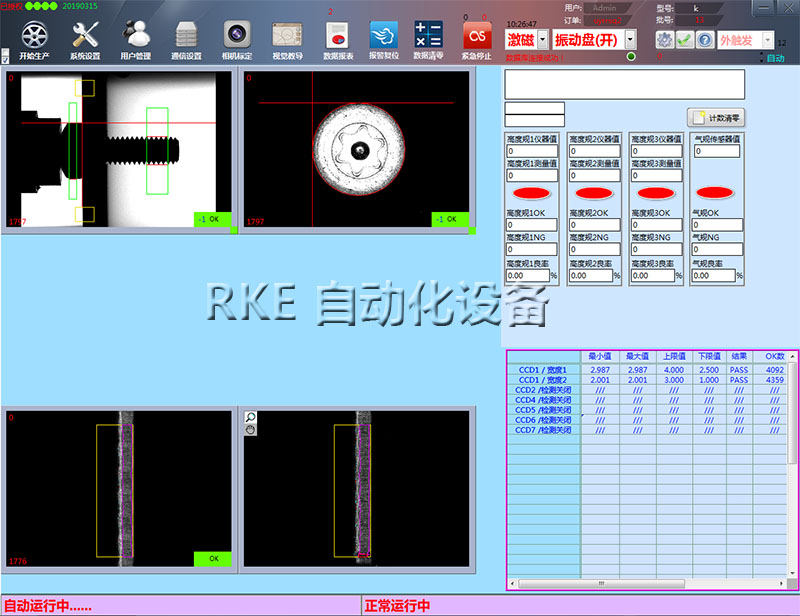
Task: Open the 外触发 trigger mode dropdown
Action: [x=766, y=40]
